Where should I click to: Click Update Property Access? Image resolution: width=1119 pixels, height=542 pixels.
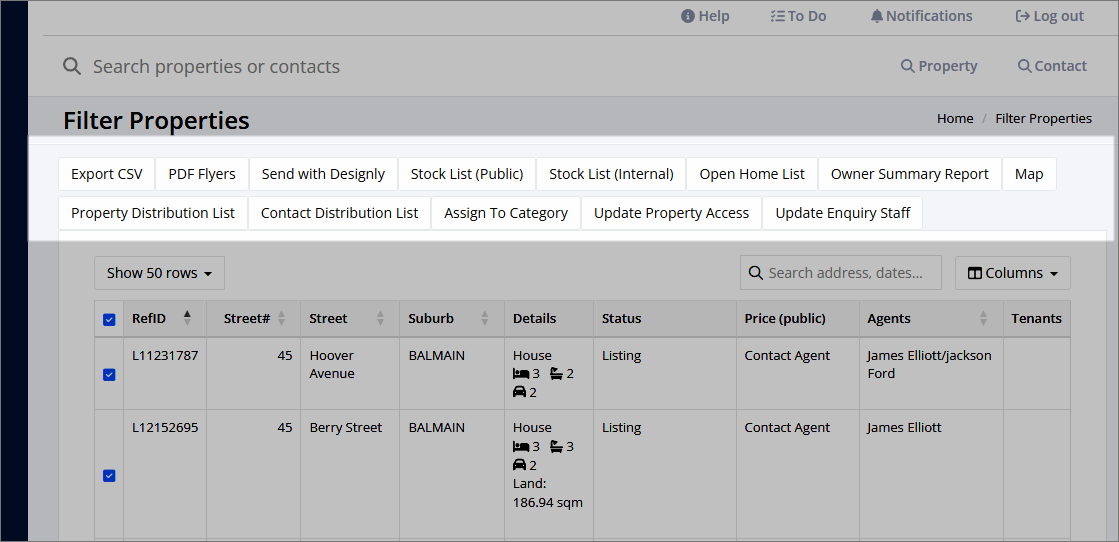[672, 213]
